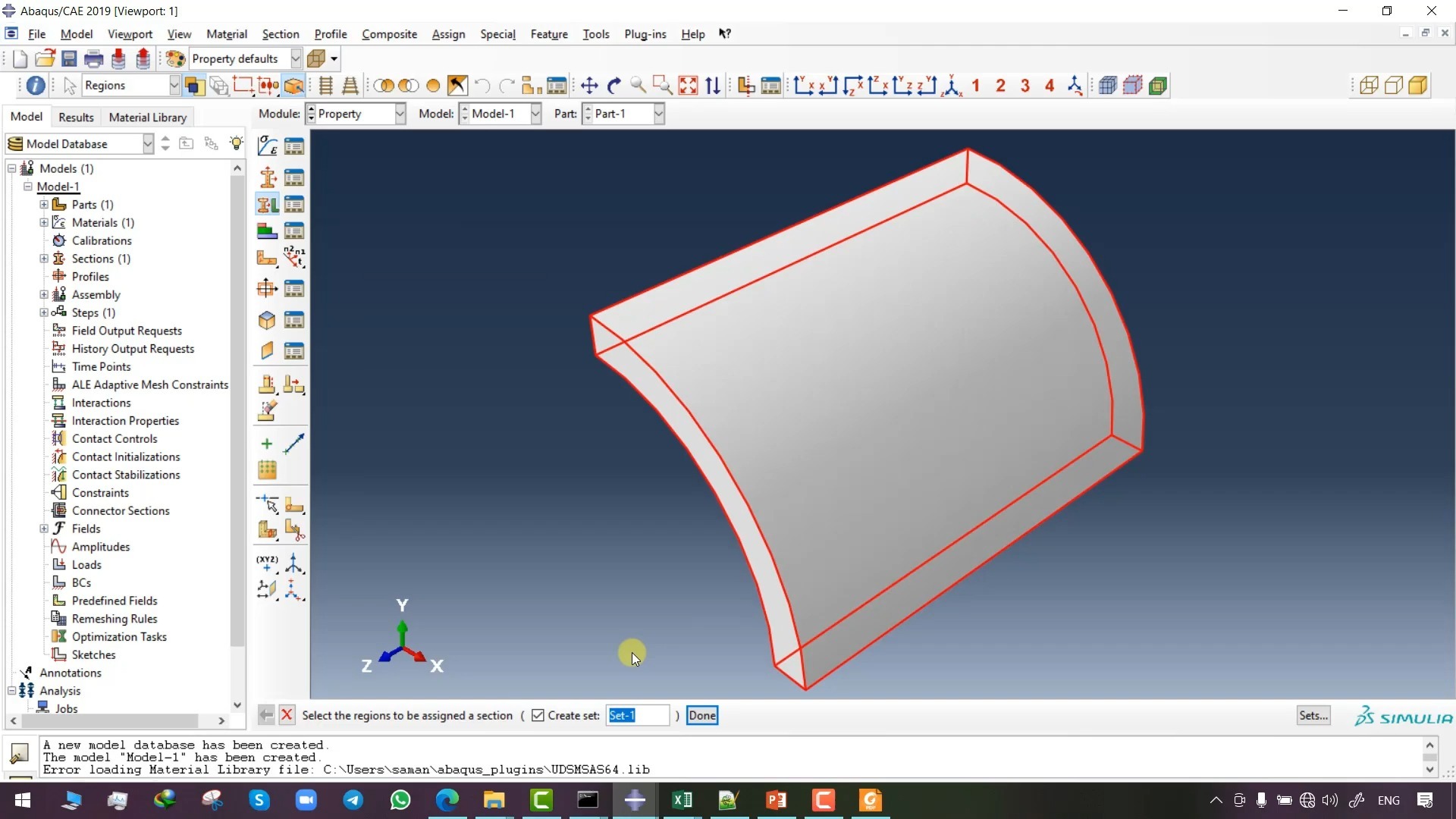Click the Auto-Fit View icon
The image size is (1456, 819).
(x=688, y=86)
